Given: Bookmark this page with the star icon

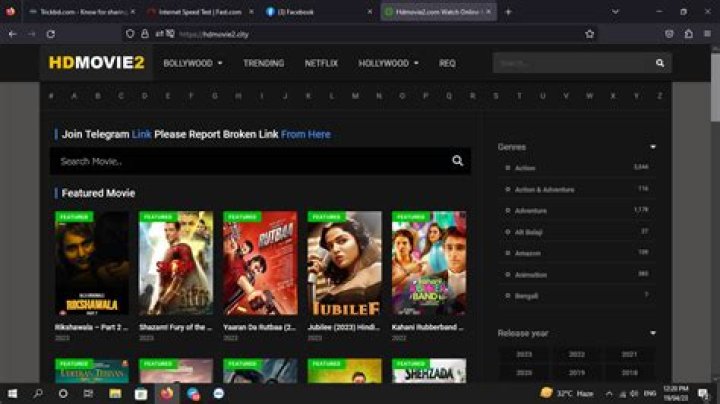Looking at the screenshot, I should pyautogui.click(x=590, y=33).
